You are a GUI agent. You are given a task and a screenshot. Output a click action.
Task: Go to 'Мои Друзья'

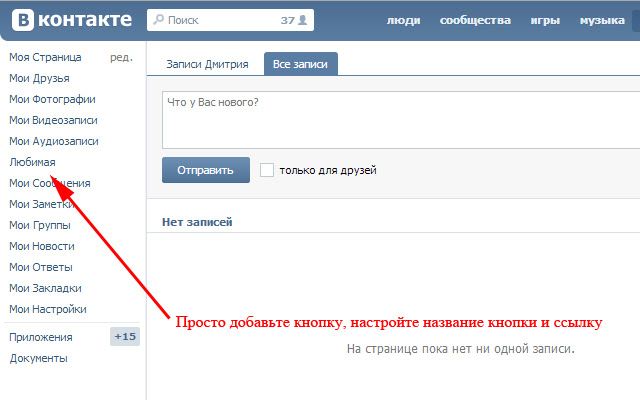39,78
